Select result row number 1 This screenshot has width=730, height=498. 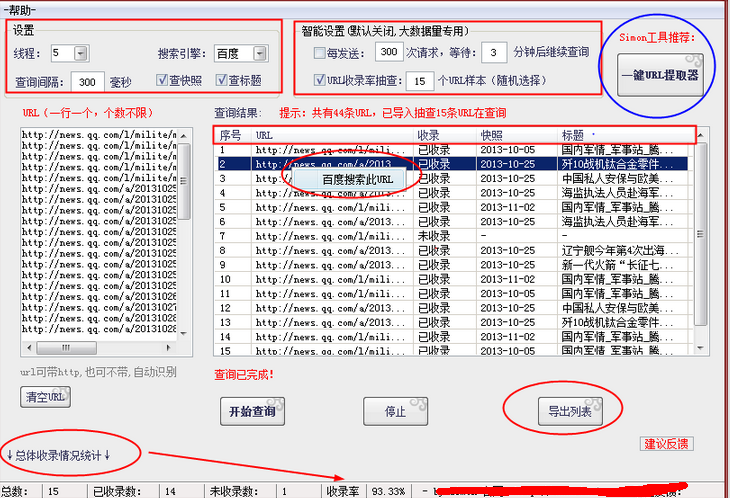click(x=223, y=150)
